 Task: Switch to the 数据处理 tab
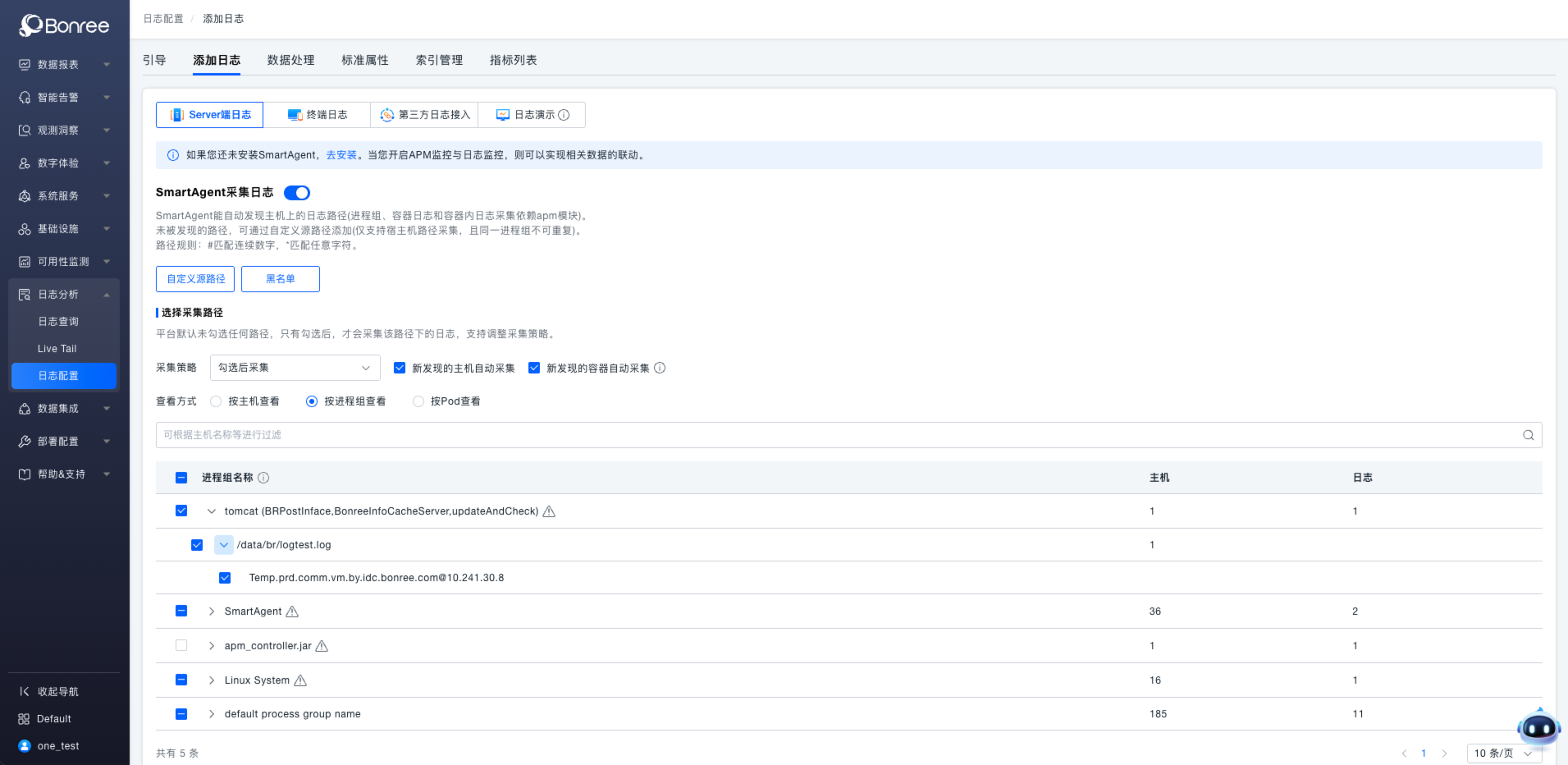click(x=290, y=59)
